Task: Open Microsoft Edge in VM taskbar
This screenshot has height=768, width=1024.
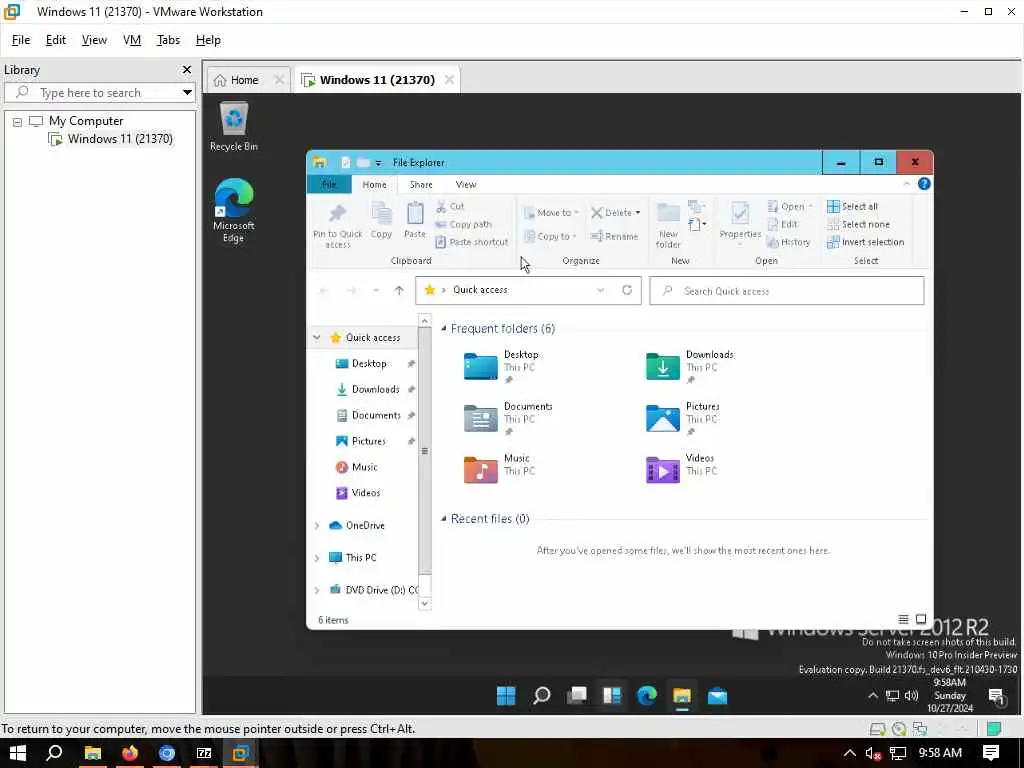Action: [x=647, y=696]
